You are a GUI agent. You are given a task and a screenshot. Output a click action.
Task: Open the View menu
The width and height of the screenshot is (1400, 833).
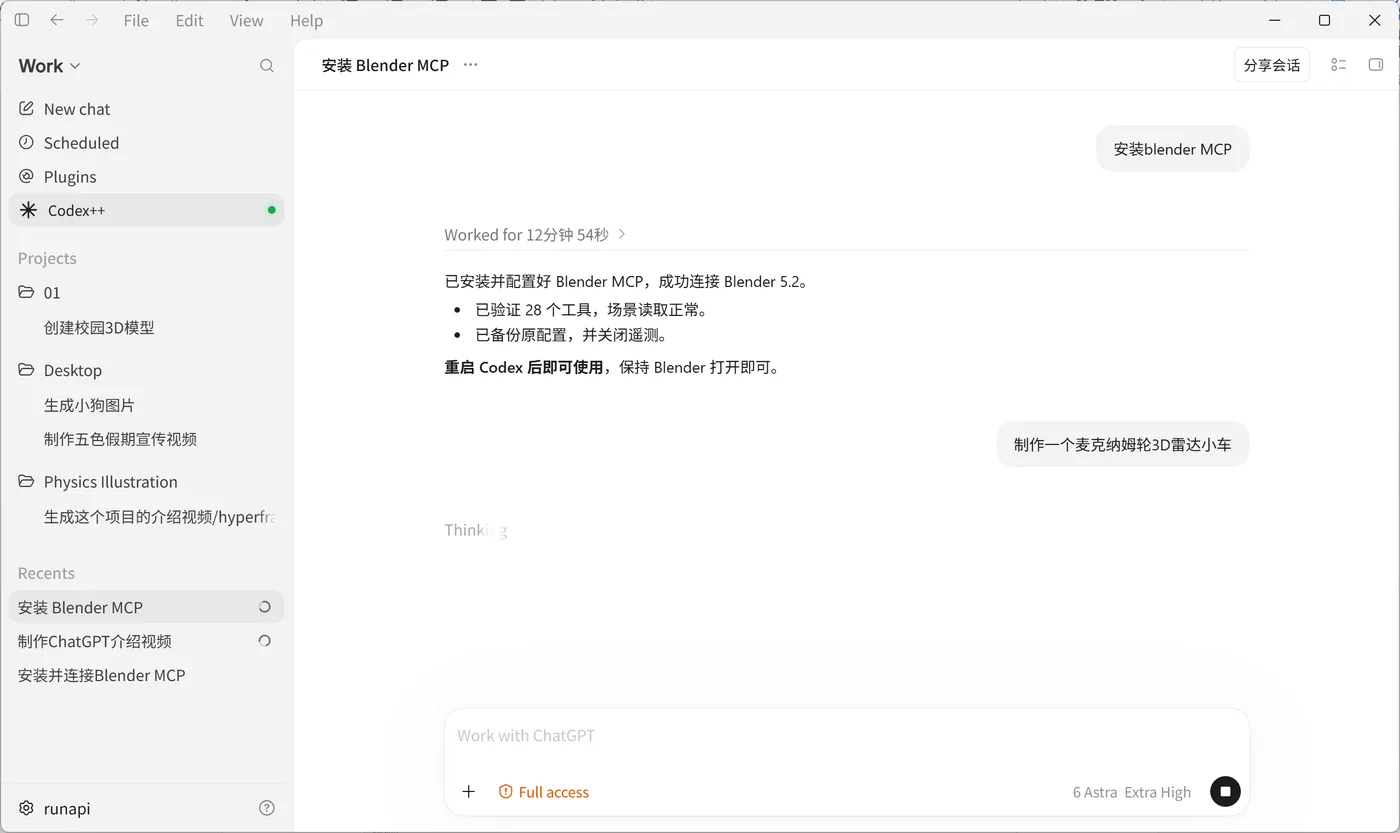(246, 20)
